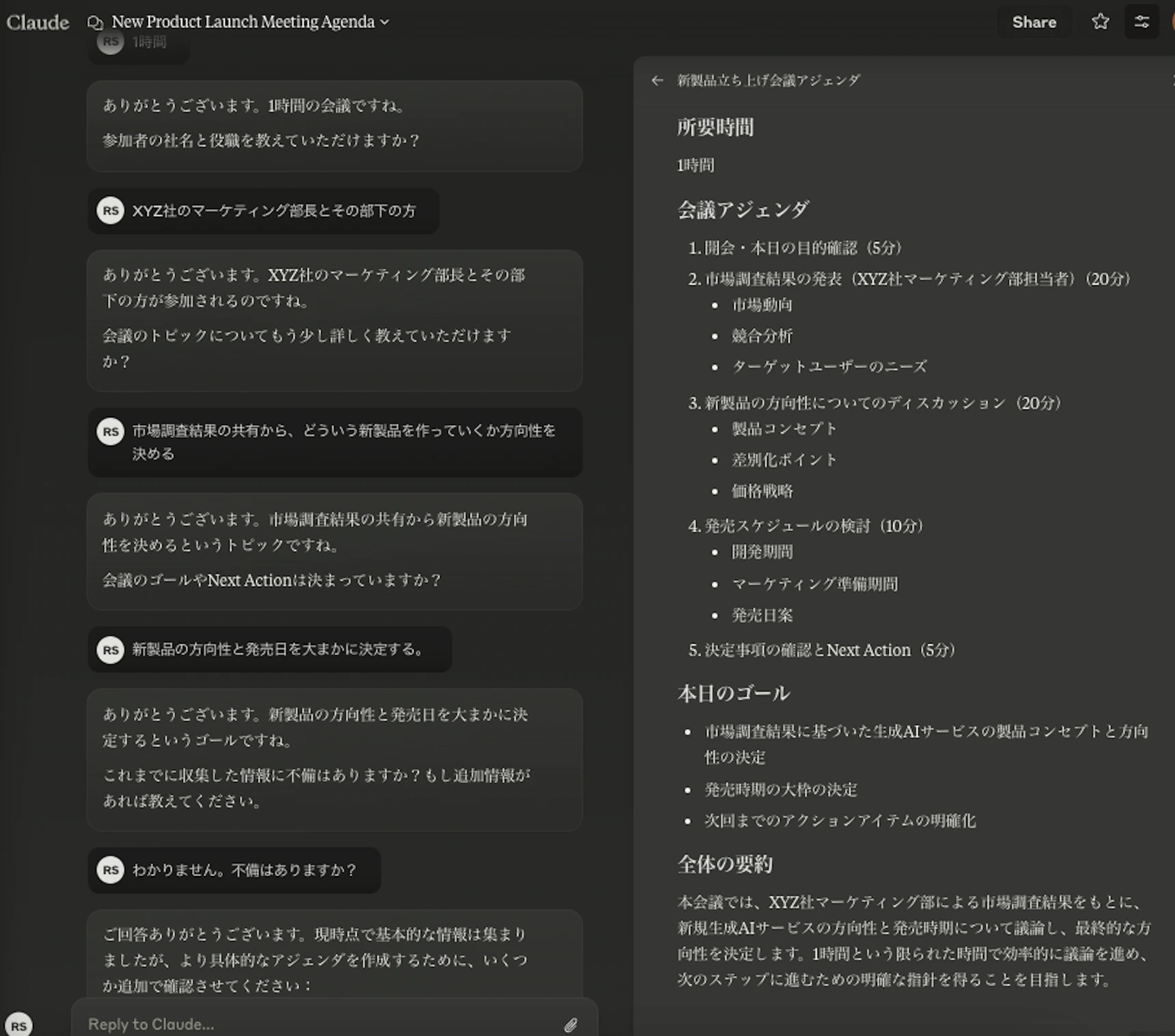Open the chat controls sliders icon
The width and height of the screenshot is (1175, 1036).
pos(1142,22)
